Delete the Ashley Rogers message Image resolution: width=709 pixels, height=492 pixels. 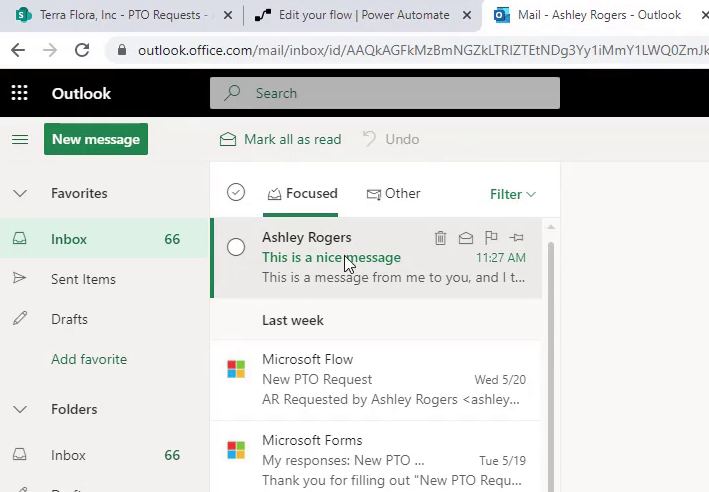pos(440,237)
